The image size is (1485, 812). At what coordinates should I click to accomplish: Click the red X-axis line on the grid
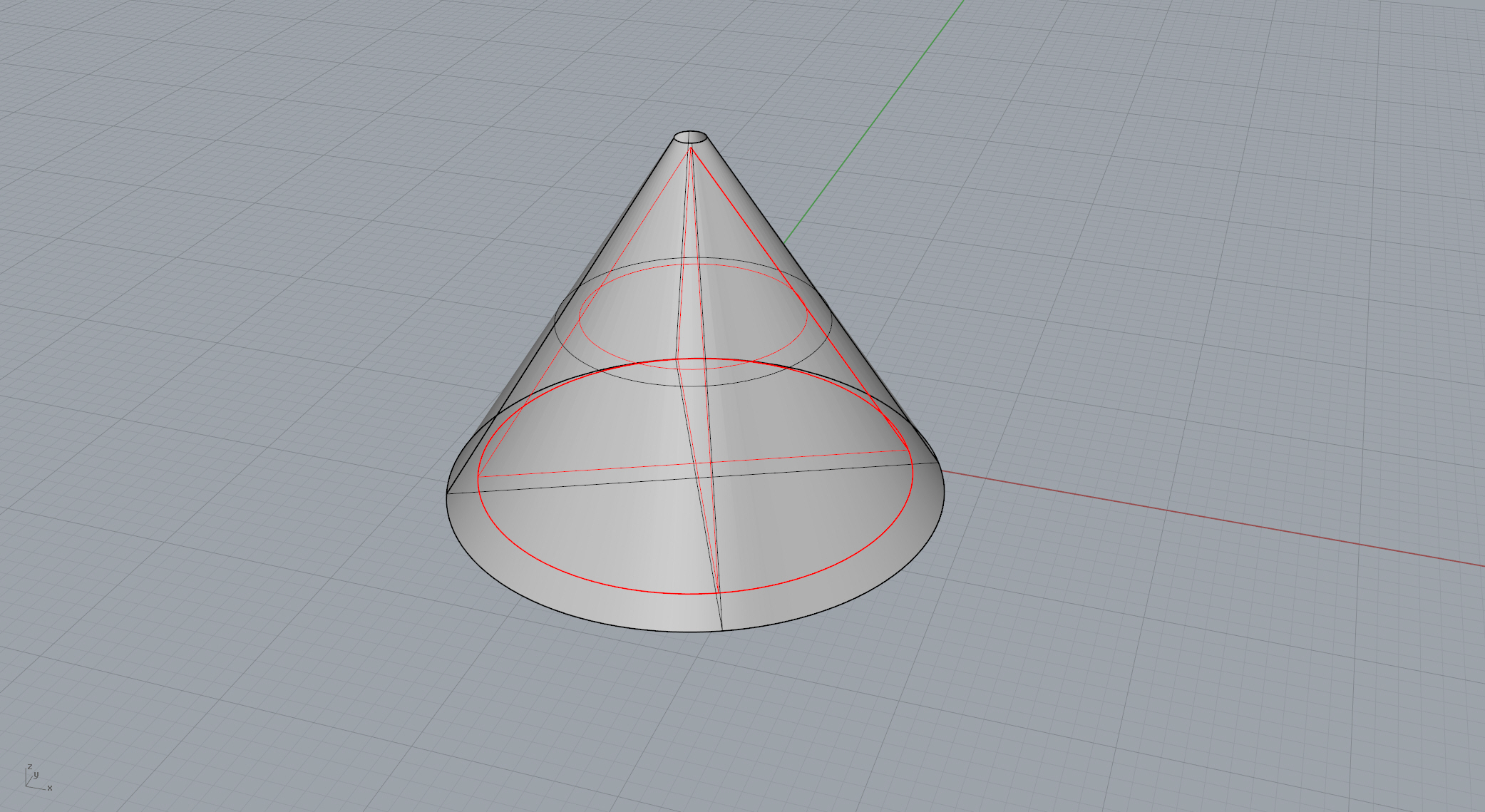(1212, 520)
